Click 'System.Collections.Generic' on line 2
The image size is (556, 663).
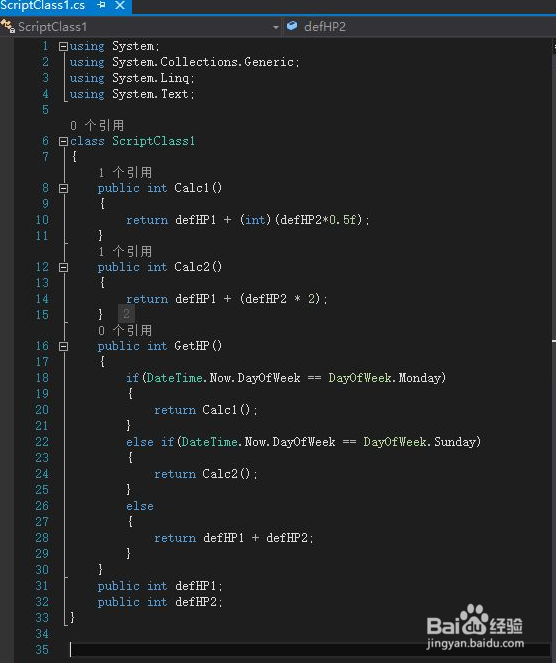[203, 62]
